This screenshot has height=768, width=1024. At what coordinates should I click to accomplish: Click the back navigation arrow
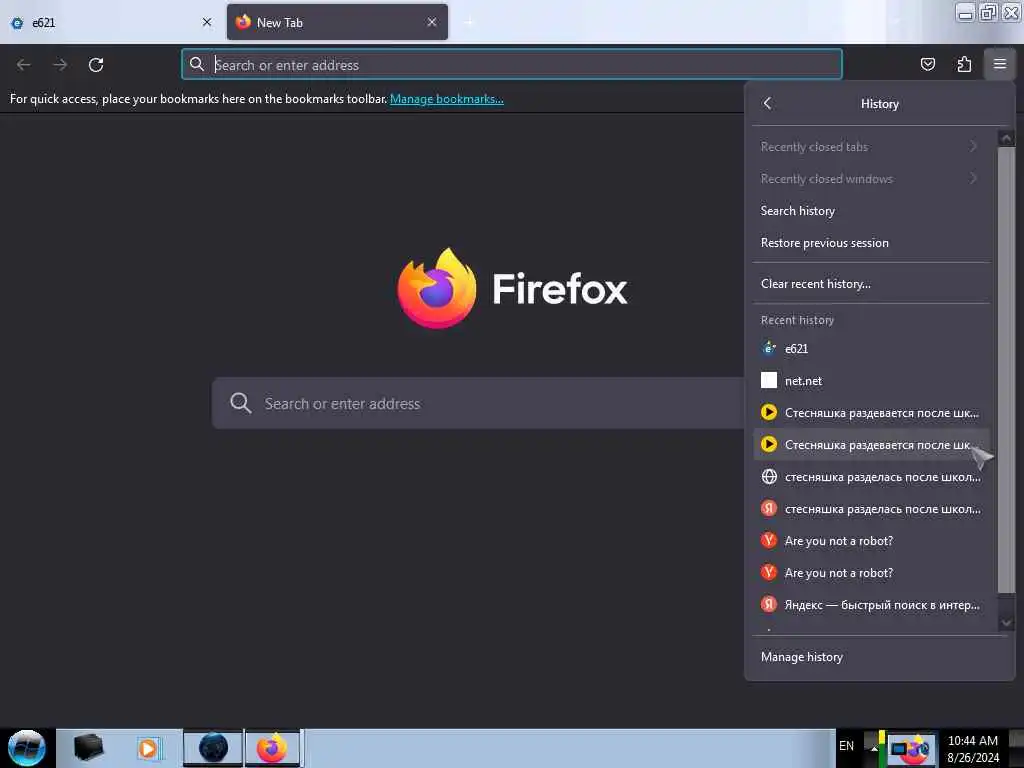24,65
